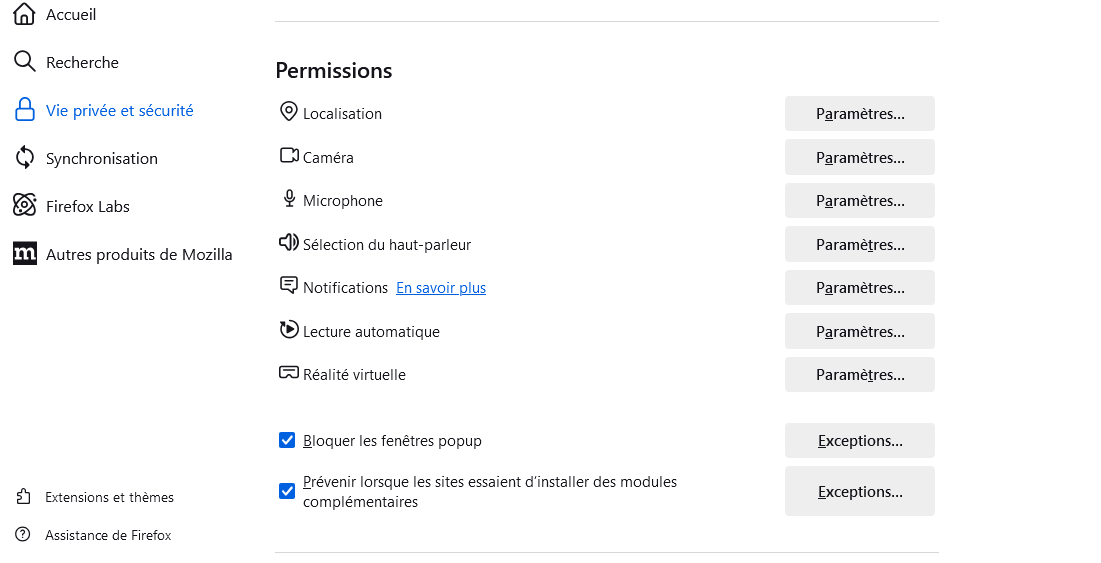Click the Firefox Labs icon
This screenshot has height=563, width=1101.
25,206
